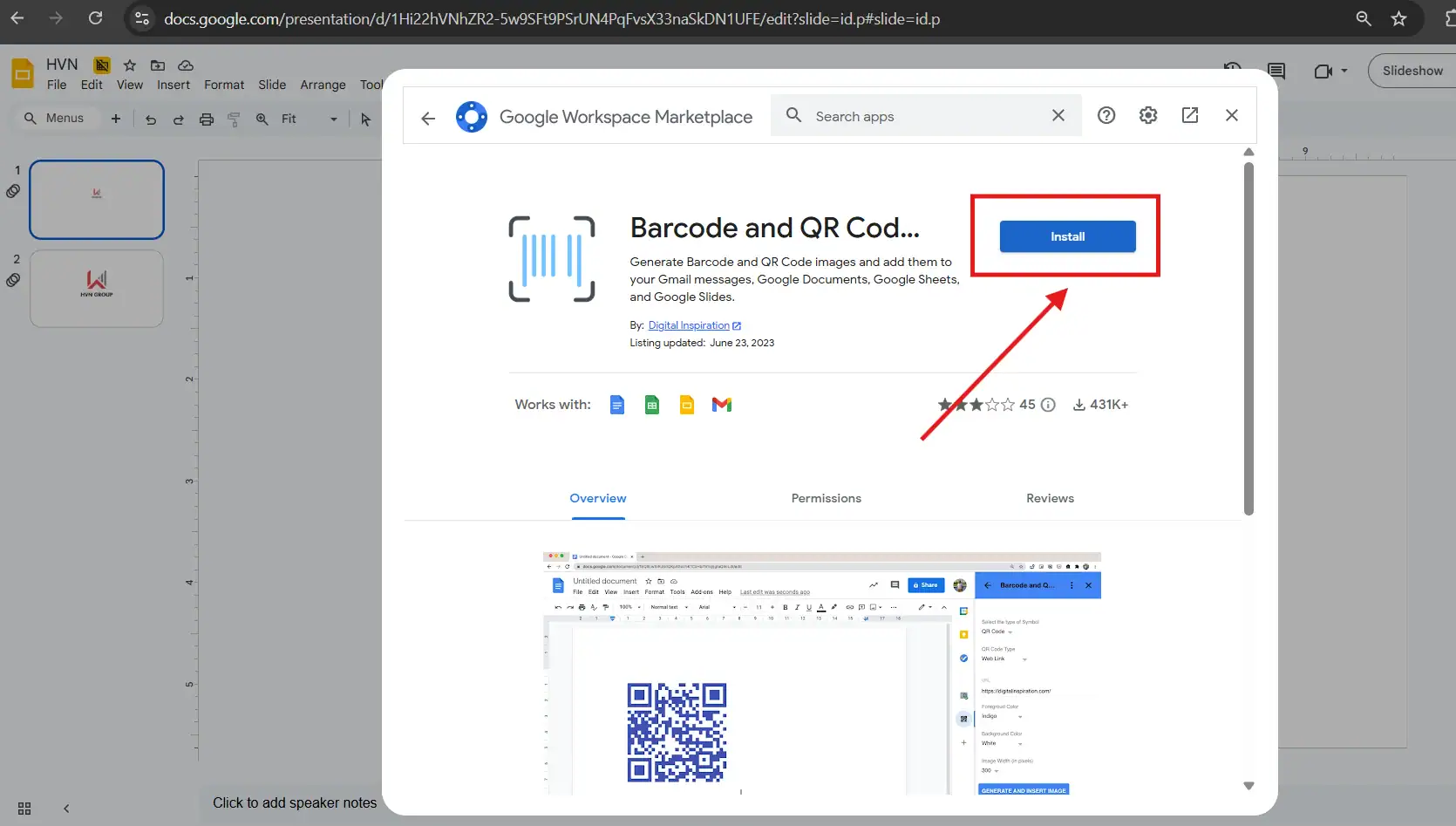Screen dimensions: 1456x826
Task: Clear the Search apps field
Action: pos(1058,115)
